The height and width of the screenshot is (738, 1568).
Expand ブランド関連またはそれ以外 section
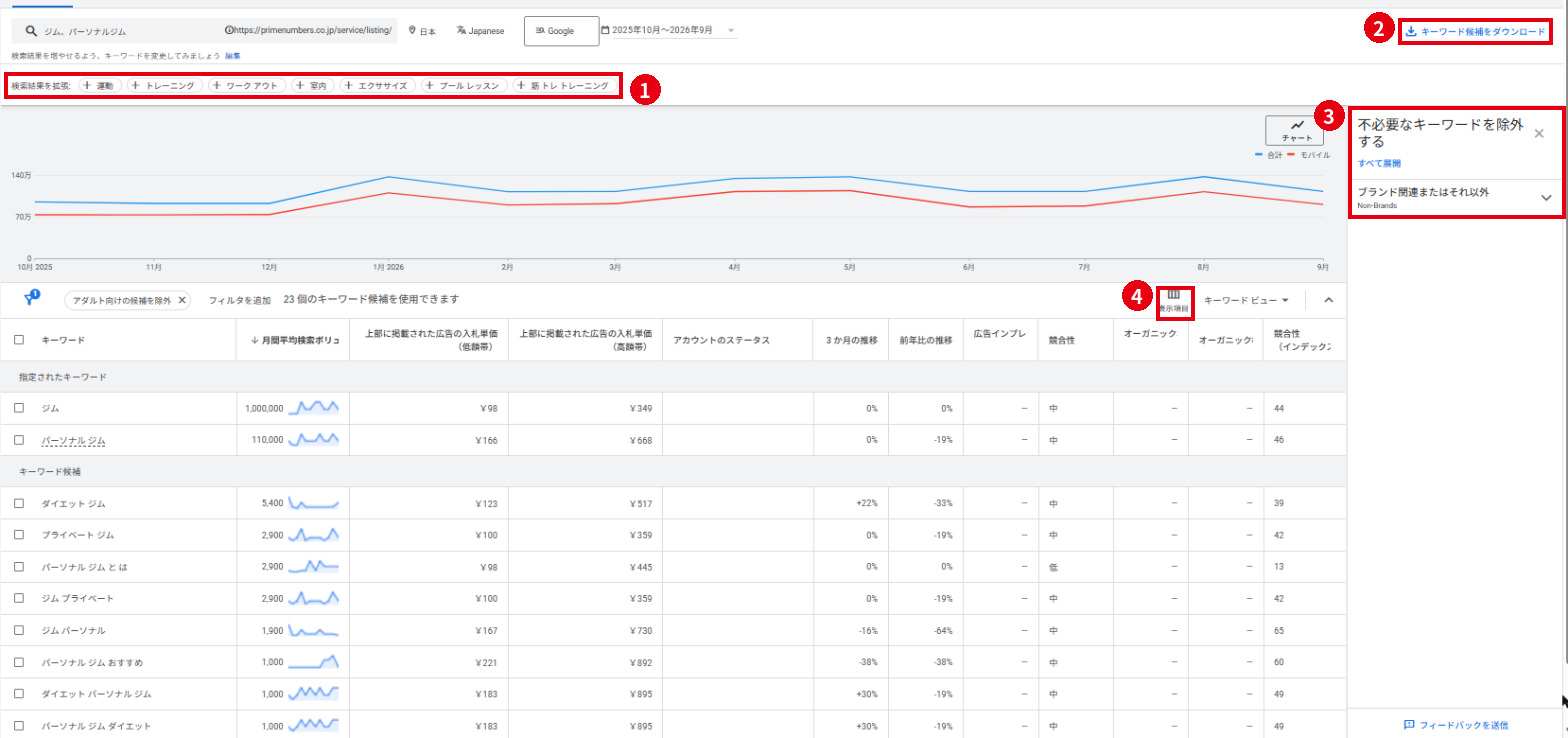pyautogui.click(x=1546, y=197)
